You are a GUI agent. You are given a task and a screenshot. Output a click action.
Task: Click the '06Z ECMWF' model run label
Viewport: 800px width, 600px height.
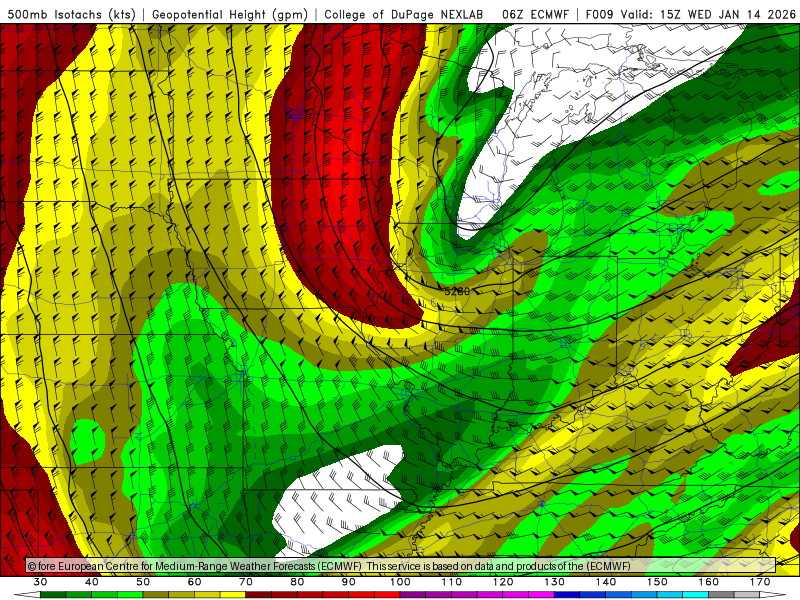(x=535, y=15)
